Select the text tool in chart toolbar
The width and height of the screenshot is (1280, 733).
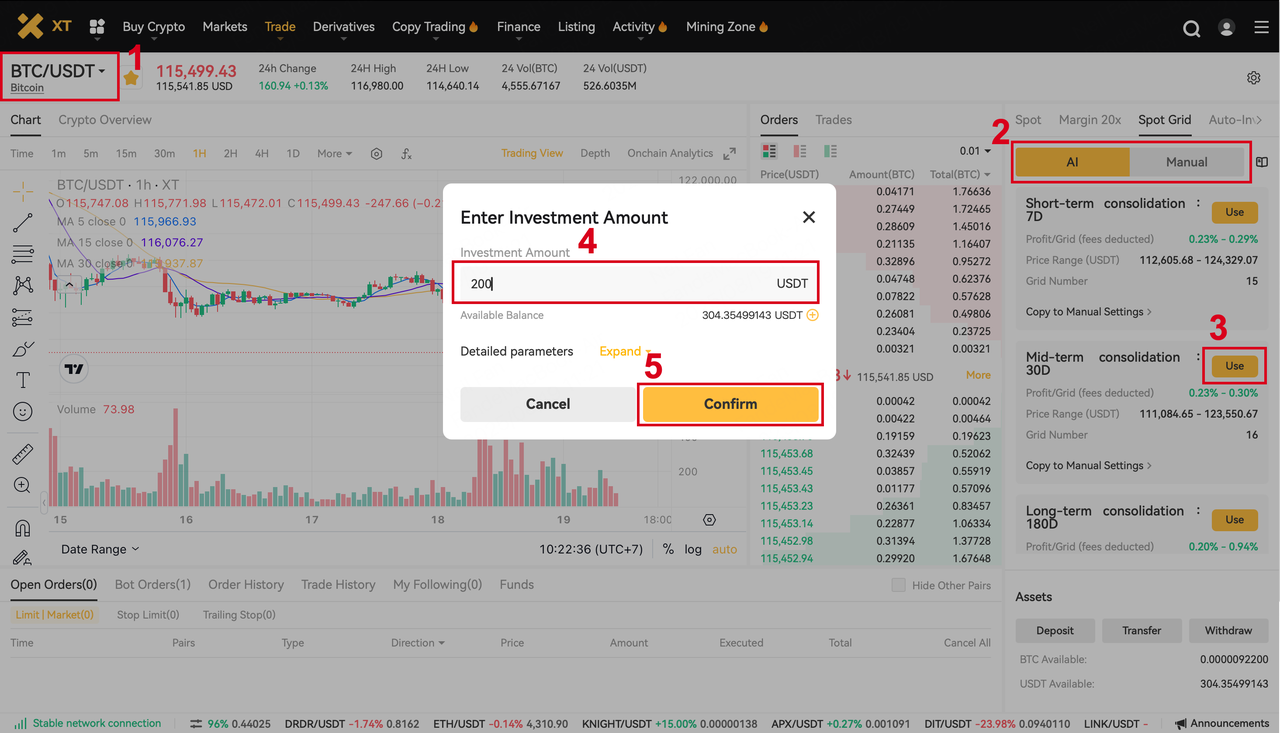click(22, 380)
